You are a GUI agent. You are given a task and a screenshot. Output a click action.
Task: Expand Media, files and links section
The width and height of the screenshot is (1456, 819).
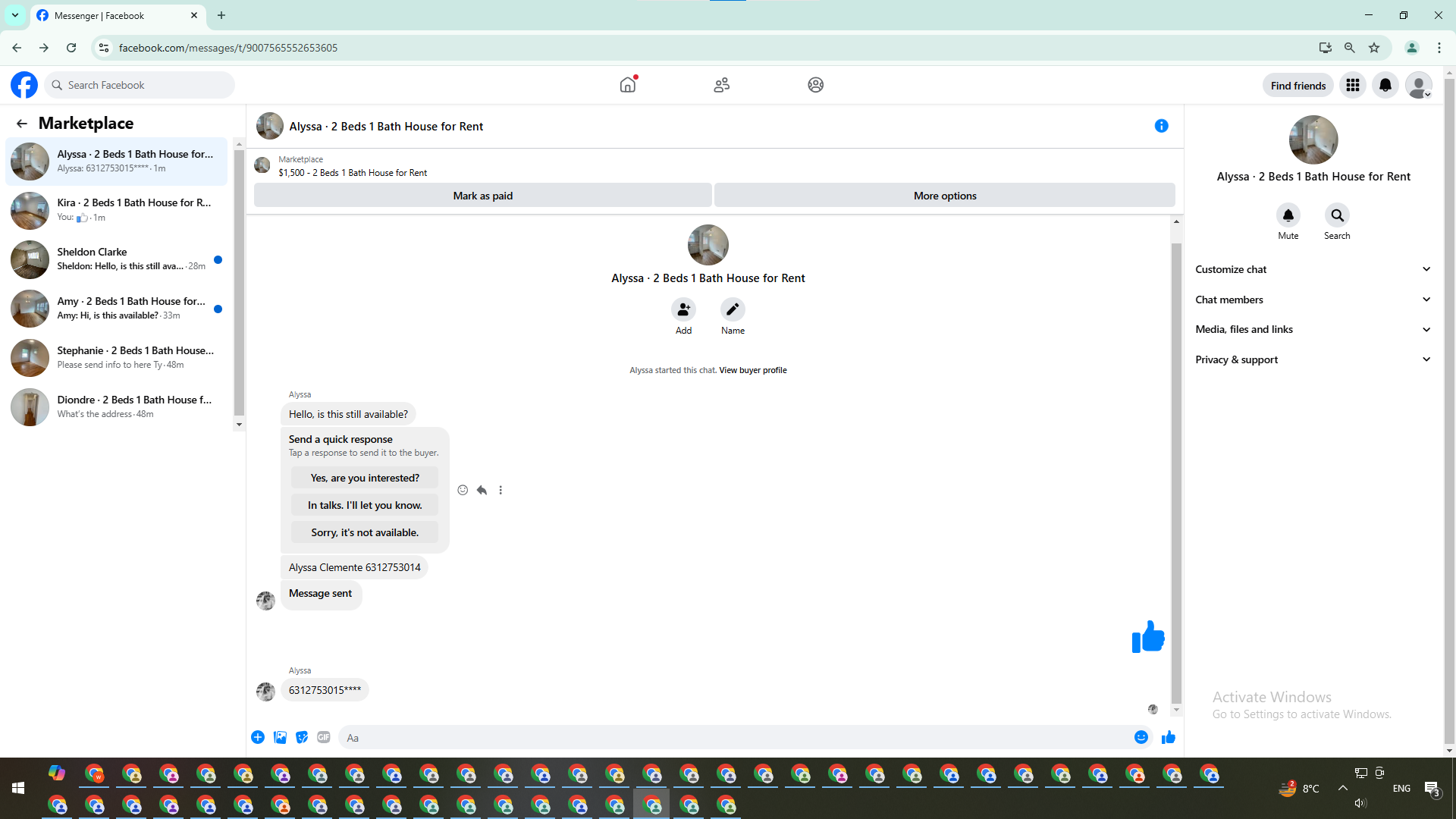click(x=1313, y=329)
